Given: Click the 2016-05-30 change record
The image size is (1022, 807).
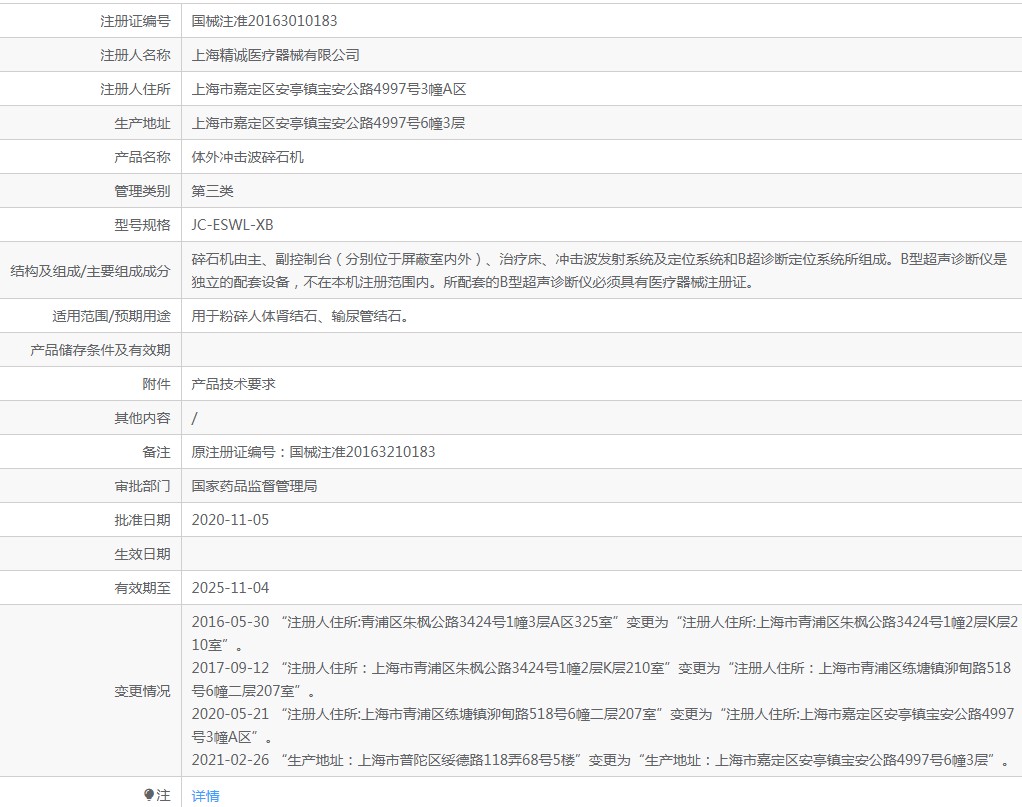Looking at the screenshot, I should coord(604,633).
